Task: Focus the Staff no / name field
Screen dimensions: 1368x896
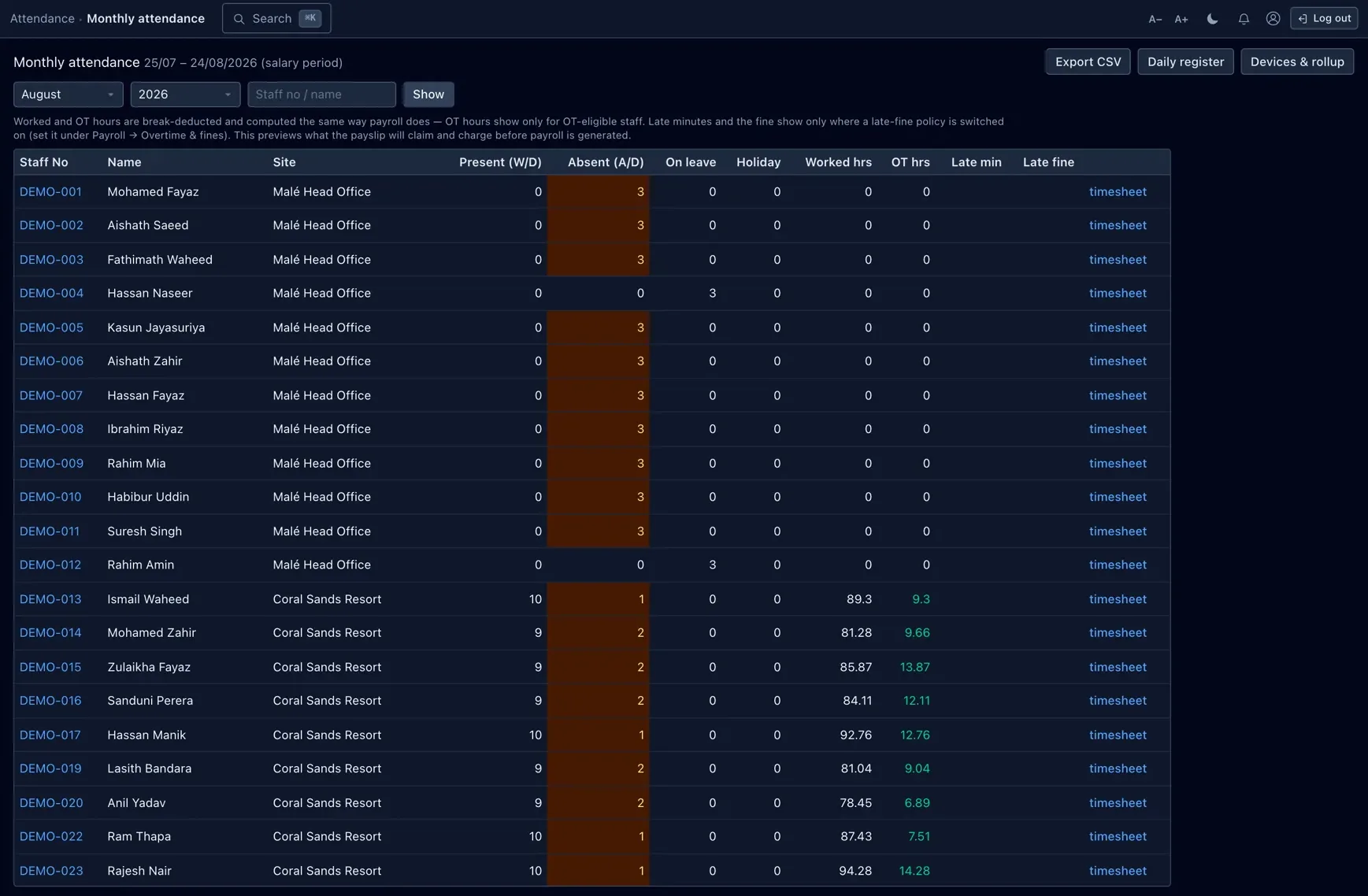Action: [321, 94]
